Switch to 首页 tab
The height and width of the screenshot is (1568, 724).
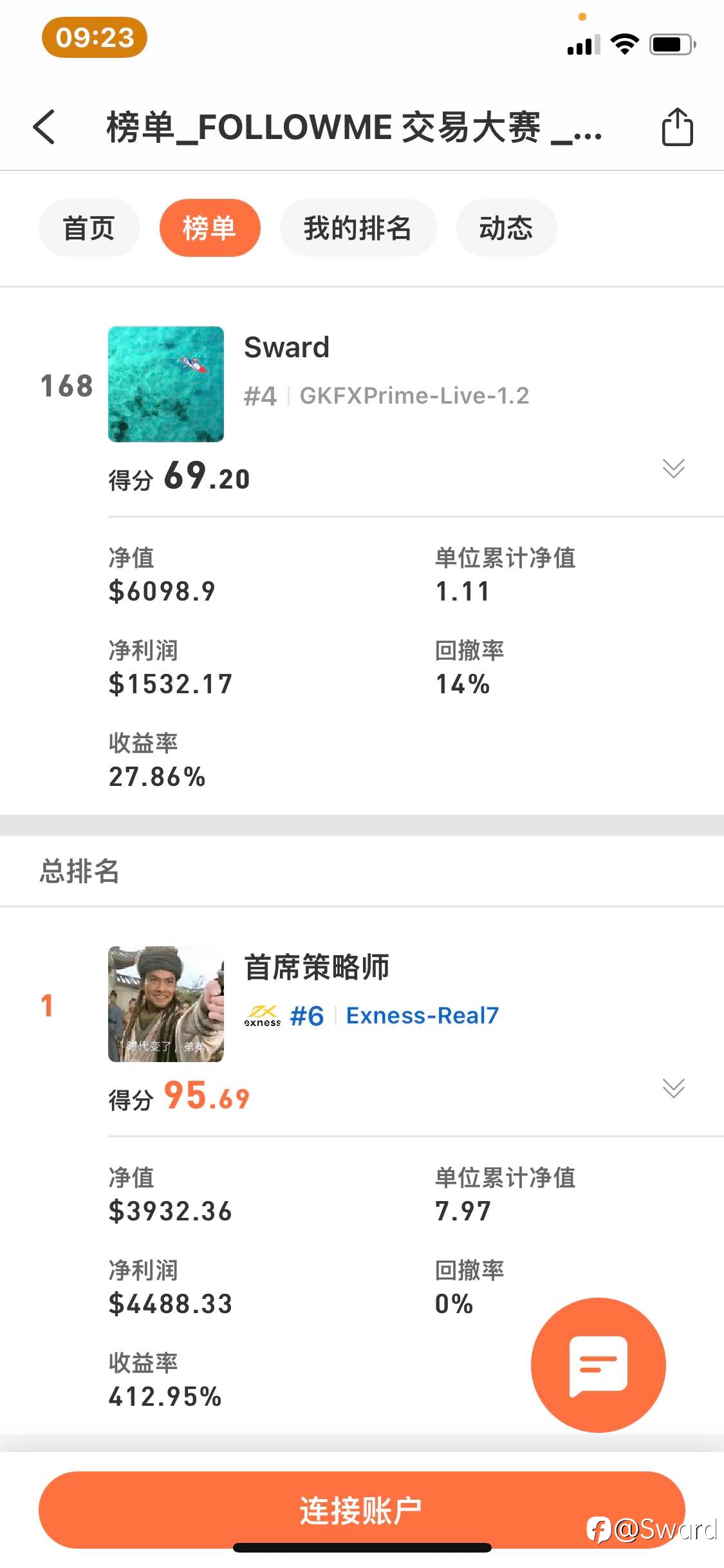point(89,228)
